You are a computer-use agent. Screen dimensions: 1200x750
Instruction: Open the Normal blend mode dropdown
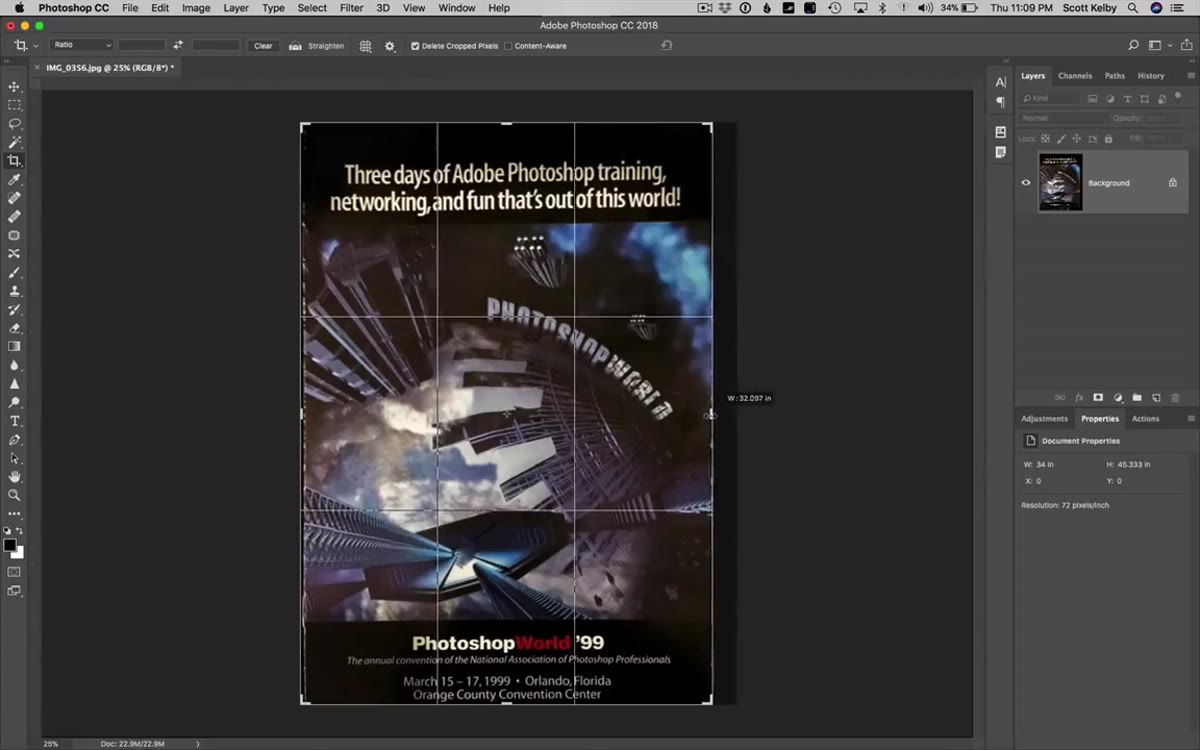[1063, 118]
